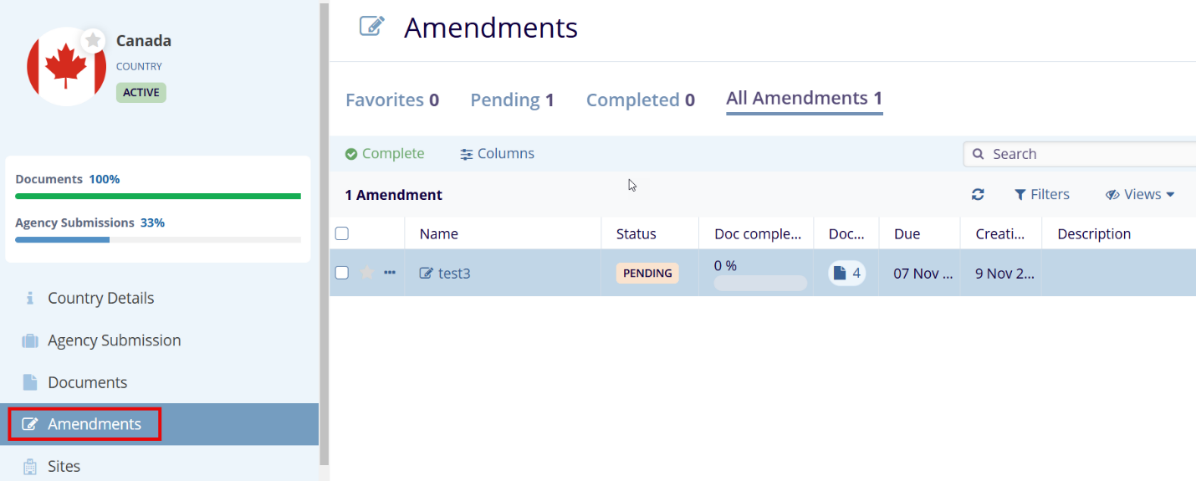Open the Columns chooser
The width and height of the screenshot is (1196, 481).
pos(497,154)
